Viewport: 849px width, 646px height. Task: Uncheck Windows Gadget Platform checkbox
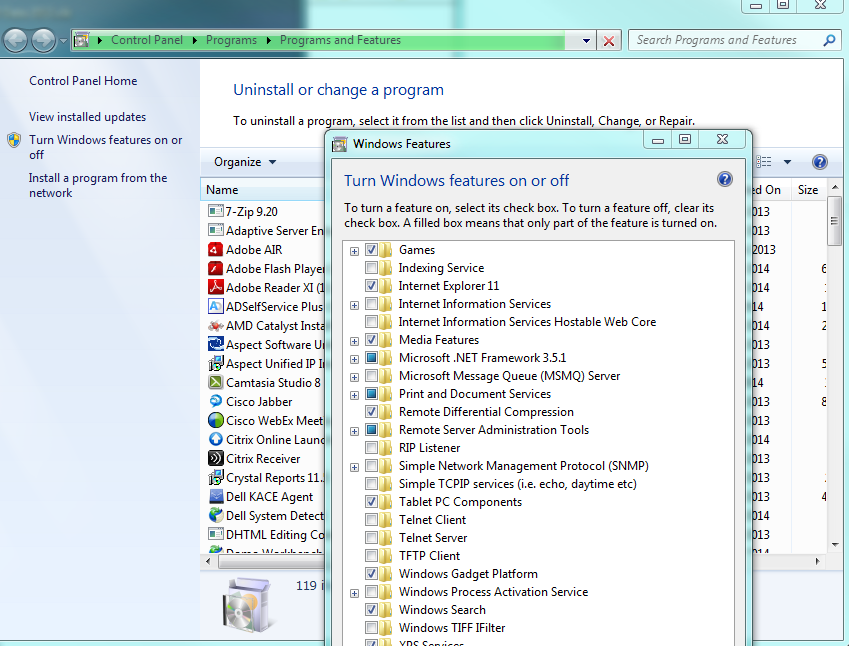pyautogui.click(x=371, y=573)
